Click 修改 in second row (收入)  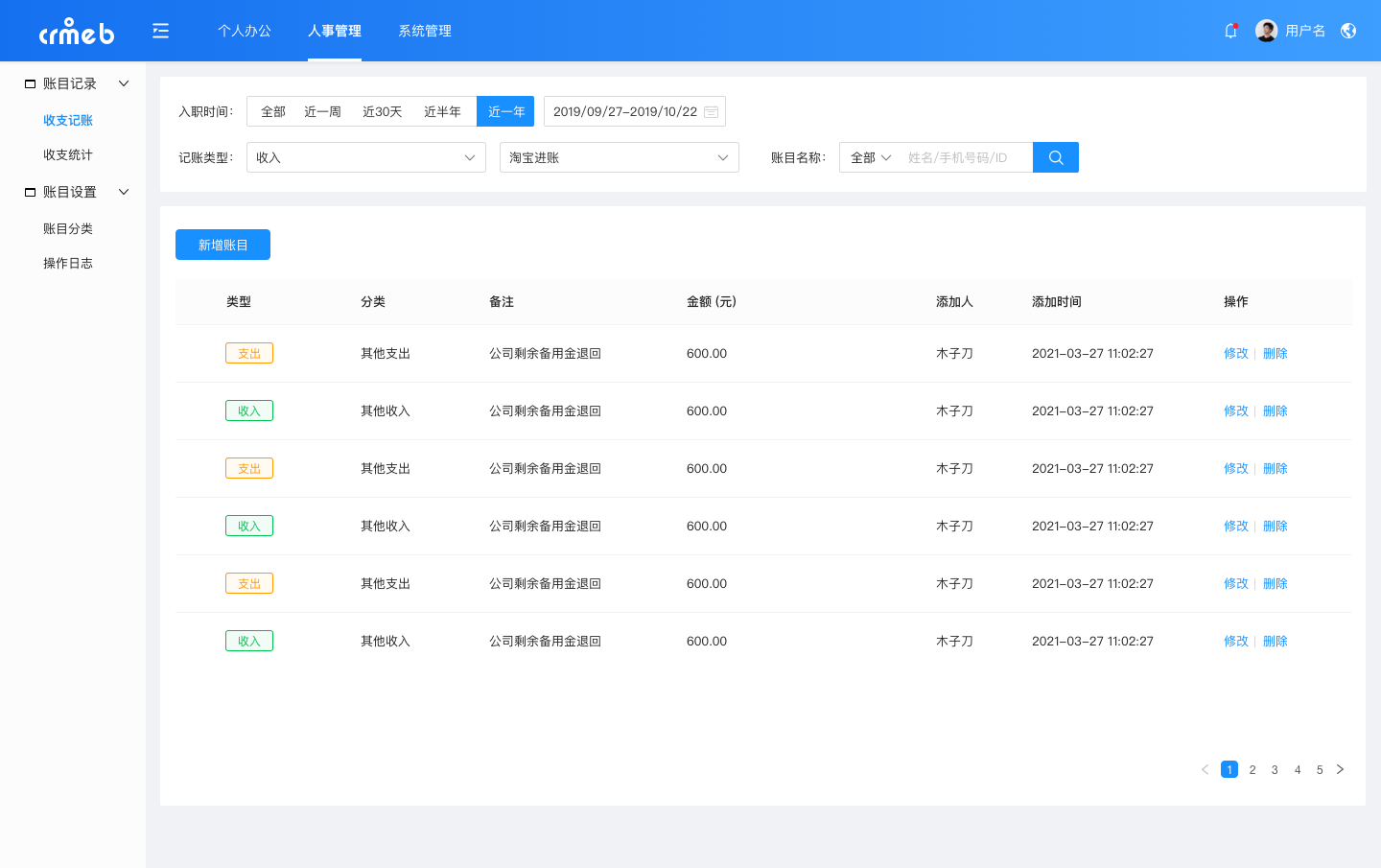point(1236,411)
